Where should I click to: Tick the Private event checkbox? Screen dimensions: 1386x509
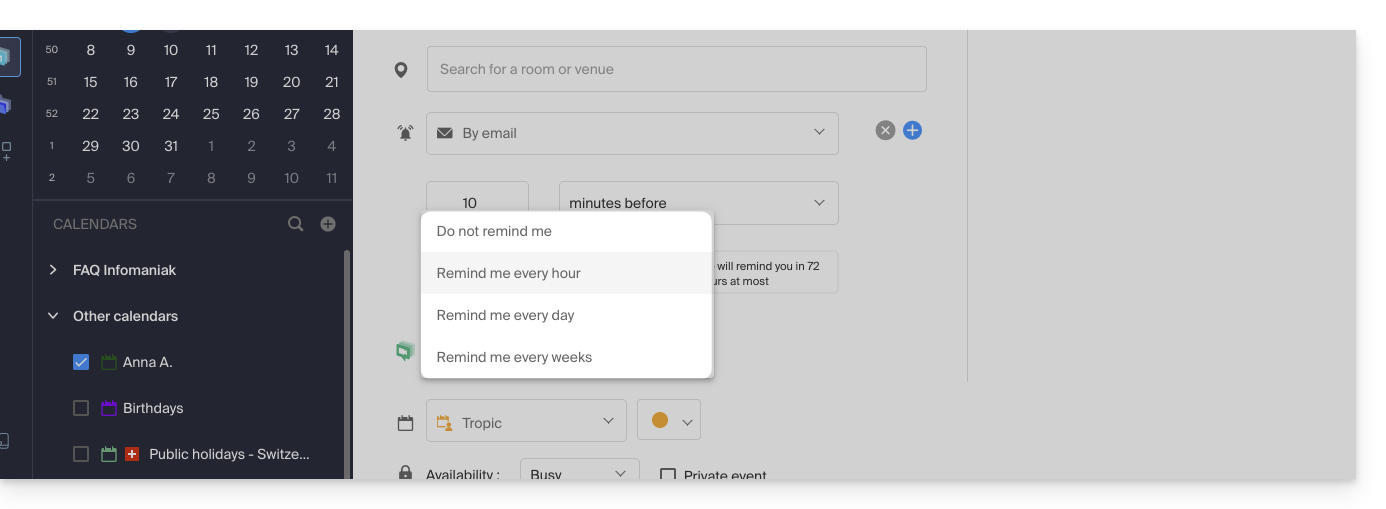tap(668, 475)
